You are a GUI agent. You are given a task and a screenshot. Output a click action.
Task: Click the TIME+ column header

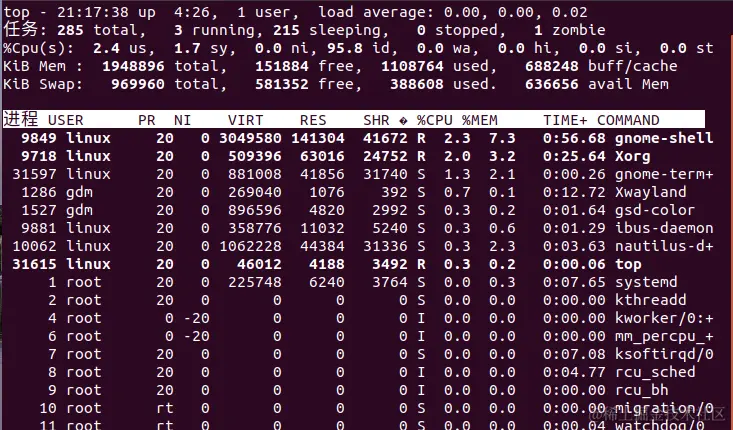point(565,120)
